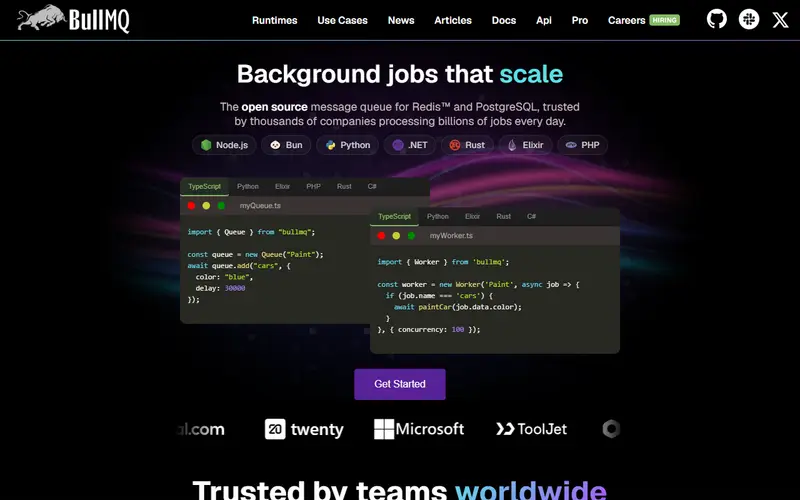Select the PHP runtime chip

coord(582,145)
